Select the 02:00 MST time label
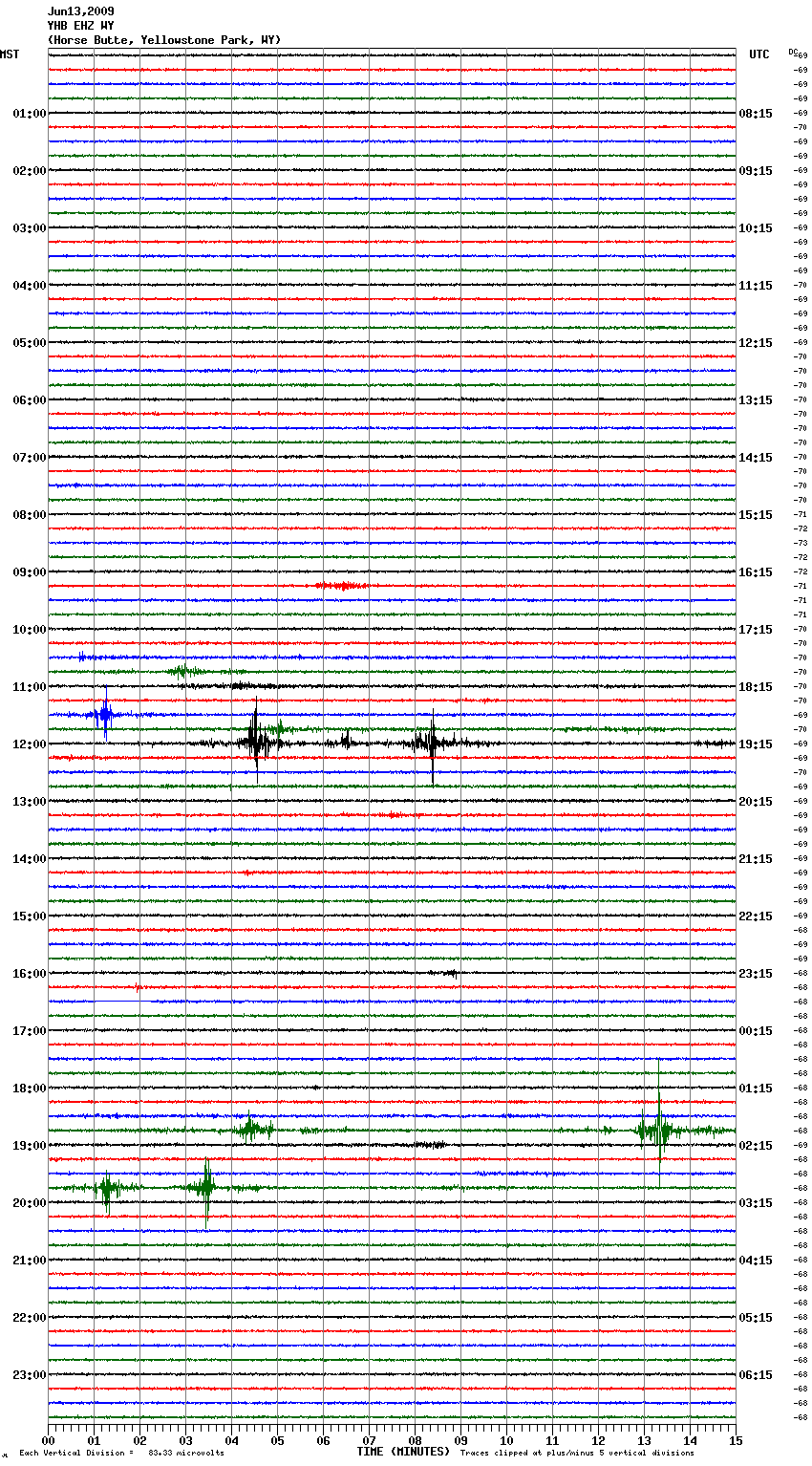Screen dimensions: 812x1466 [x=30, y=171]
